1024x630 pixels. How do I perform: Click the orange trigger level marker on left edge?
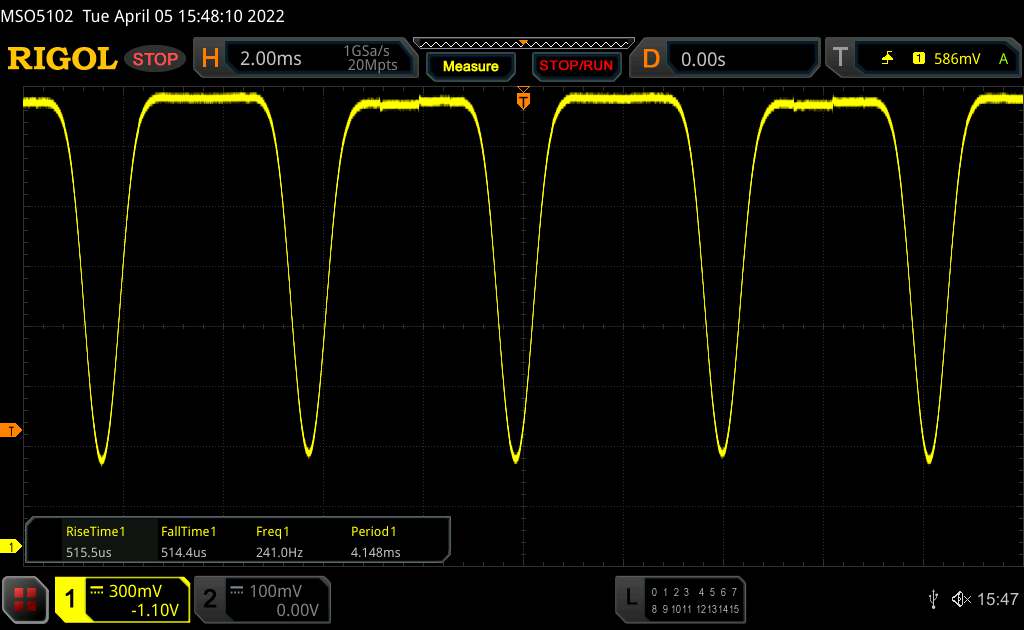pos(11,431)
